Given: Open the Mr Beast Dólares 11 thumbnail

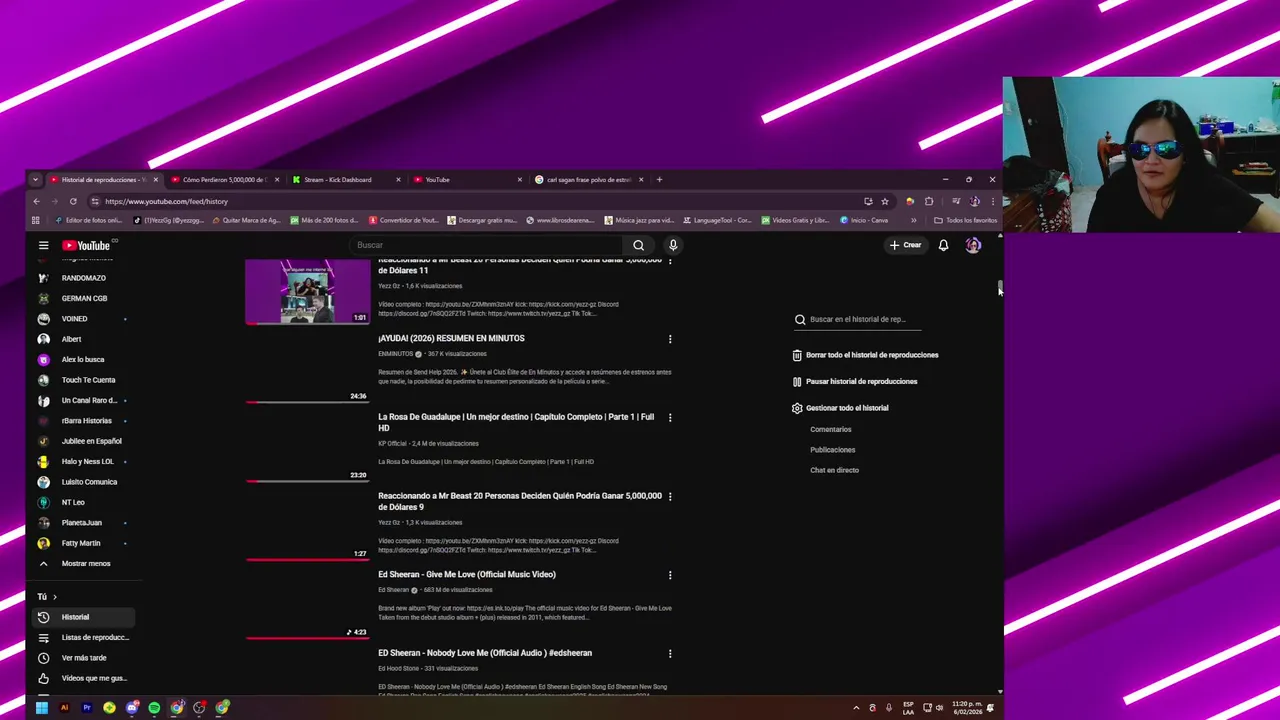Looking at the screenshot, I should point(308,291).
